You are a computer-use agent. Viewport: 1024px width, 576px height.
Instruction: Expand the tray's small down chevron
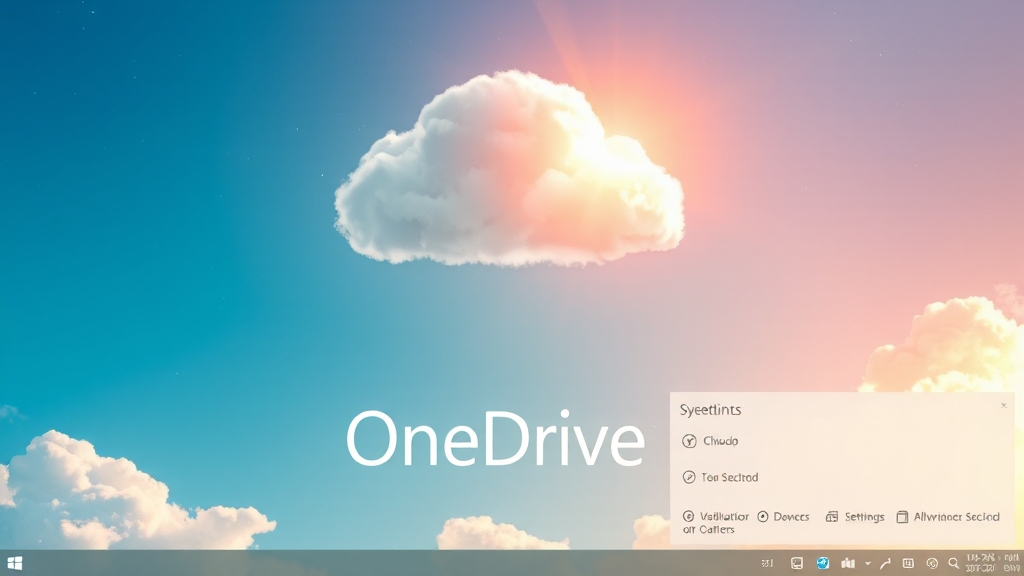868,564
